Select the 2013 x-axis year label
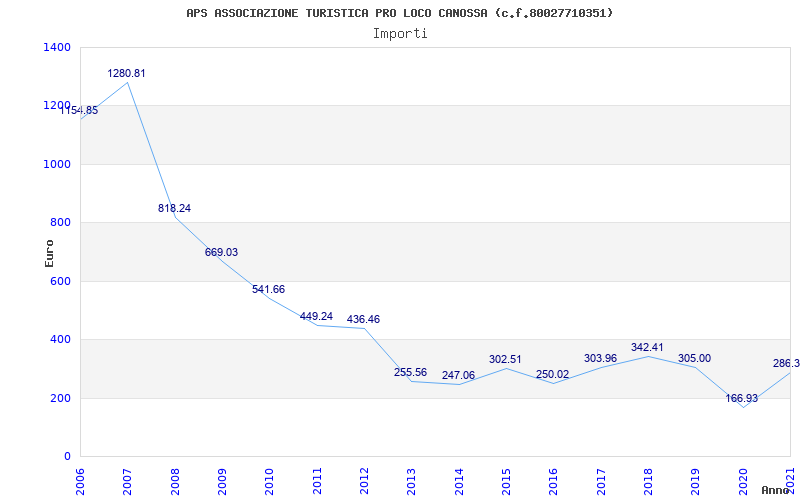 tap(411, 482)
